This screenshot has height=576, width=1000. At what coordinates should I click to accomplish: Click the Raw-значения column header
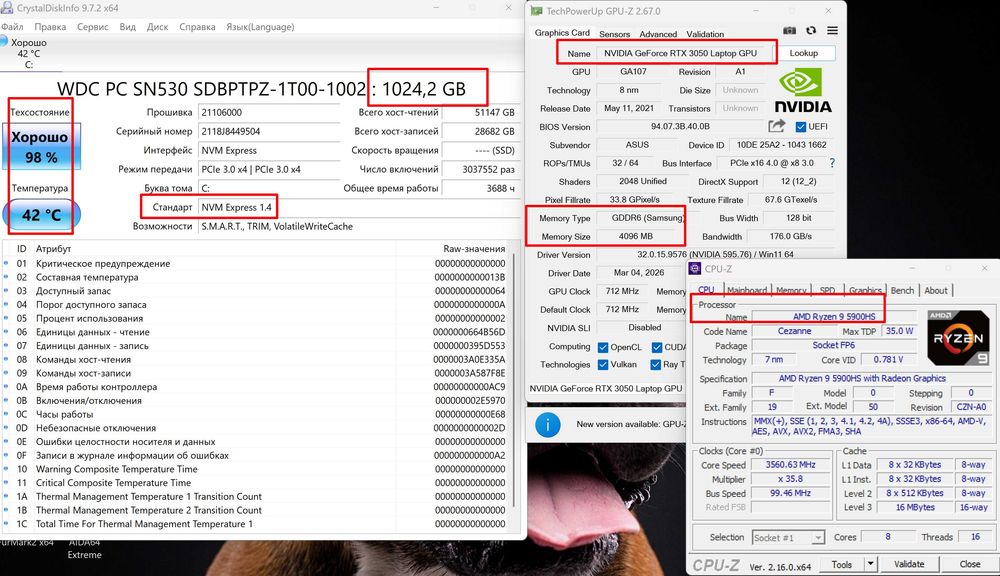coord(474,249)
